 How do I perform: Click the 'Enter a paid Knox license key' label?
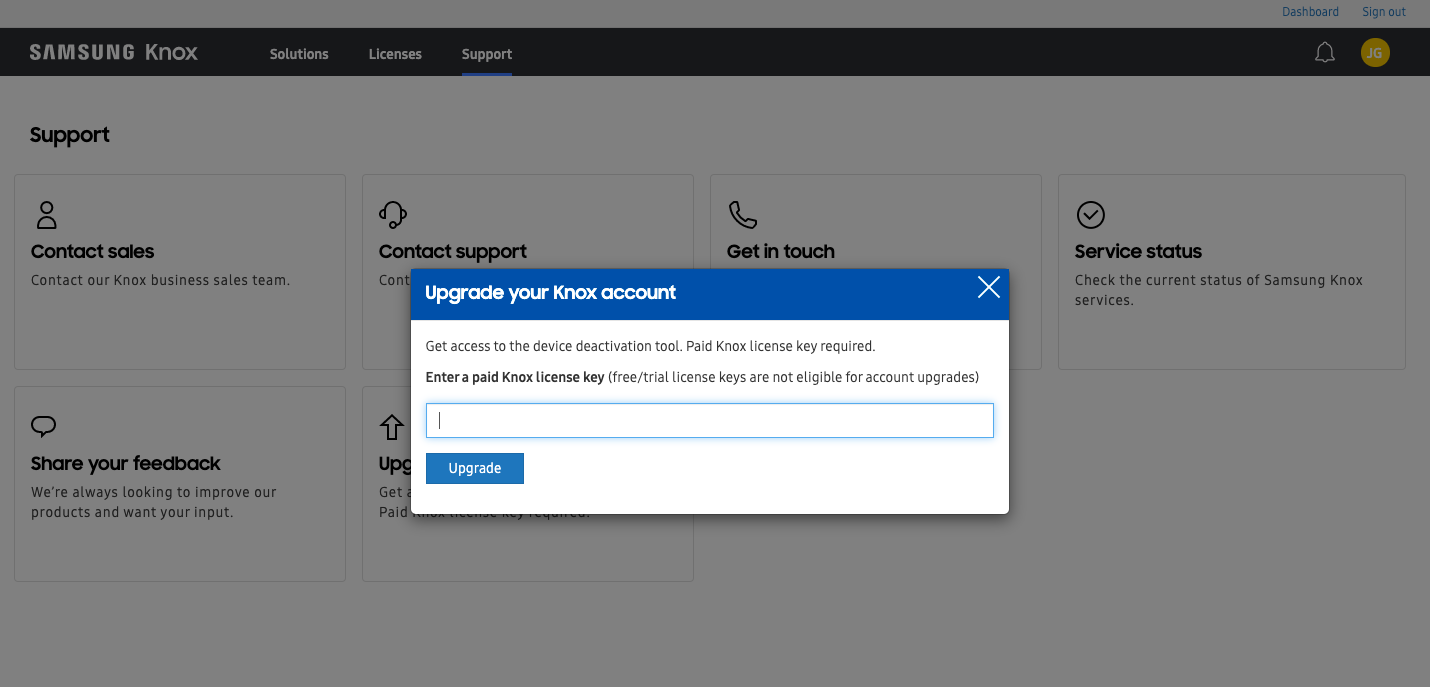(x=515, y=377)
